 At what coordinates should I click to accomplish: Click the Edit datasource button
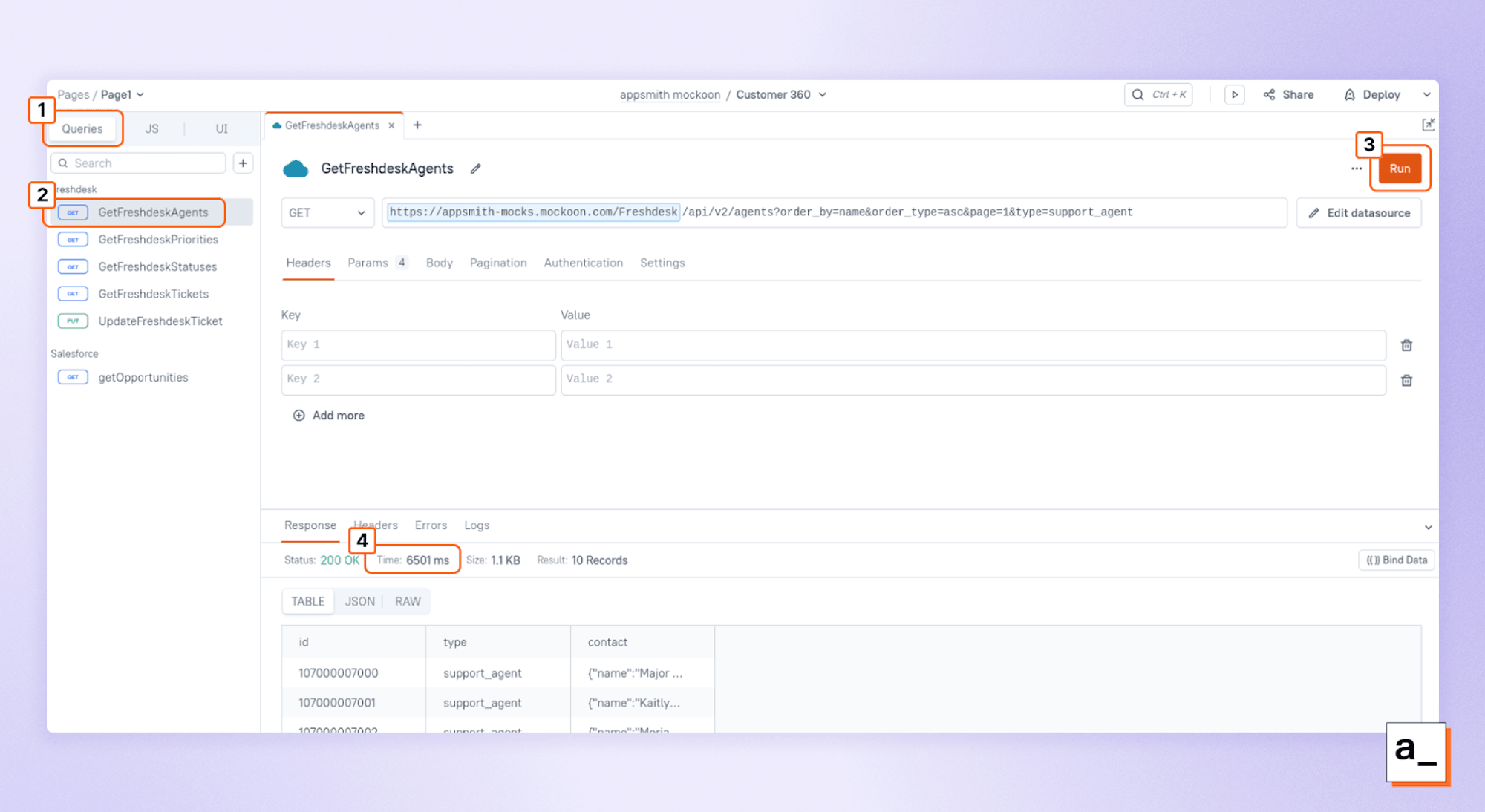coord(1359,212)
